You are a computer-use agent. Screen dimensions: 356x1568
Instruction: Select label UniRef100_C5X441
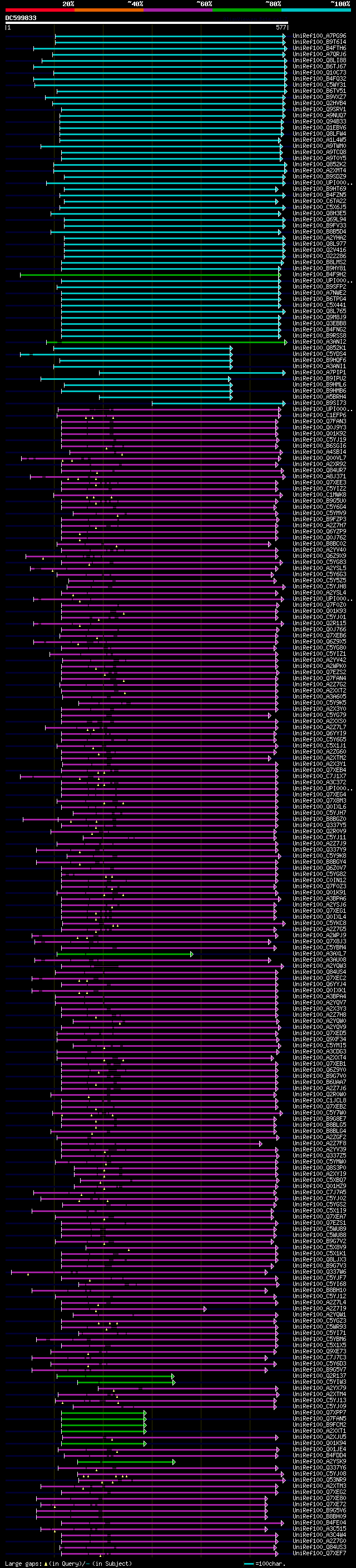pos(319,305)
